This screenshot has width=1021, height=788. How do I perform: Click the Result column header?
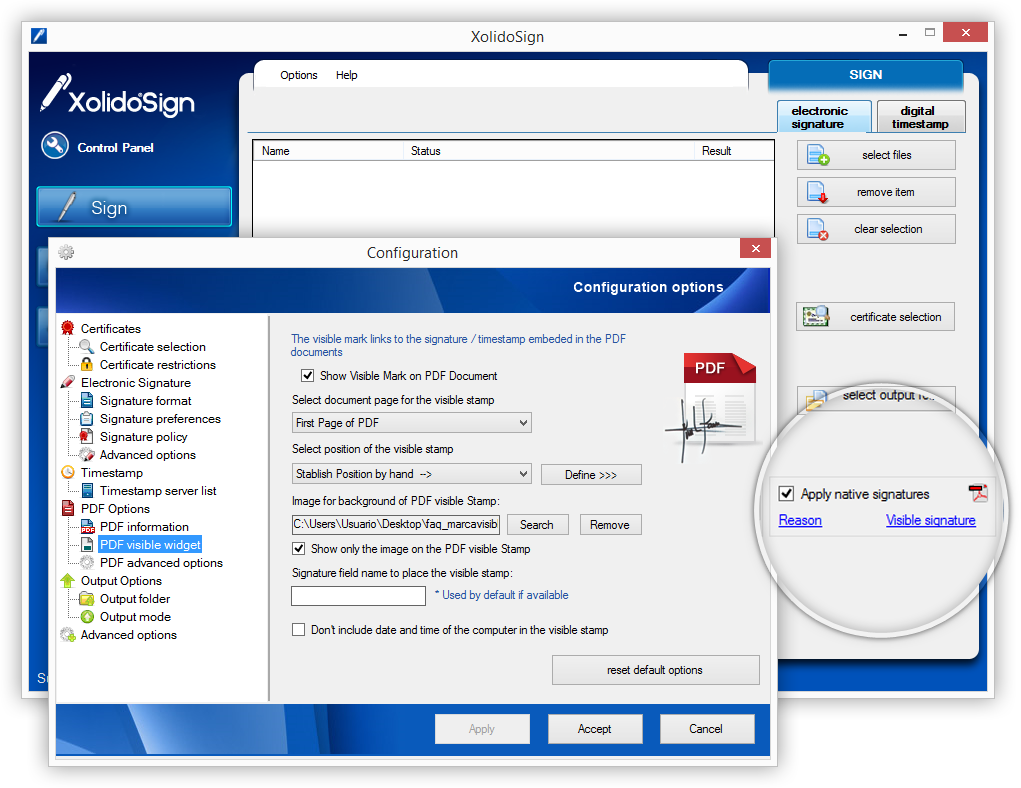click(x=734, y=151)
